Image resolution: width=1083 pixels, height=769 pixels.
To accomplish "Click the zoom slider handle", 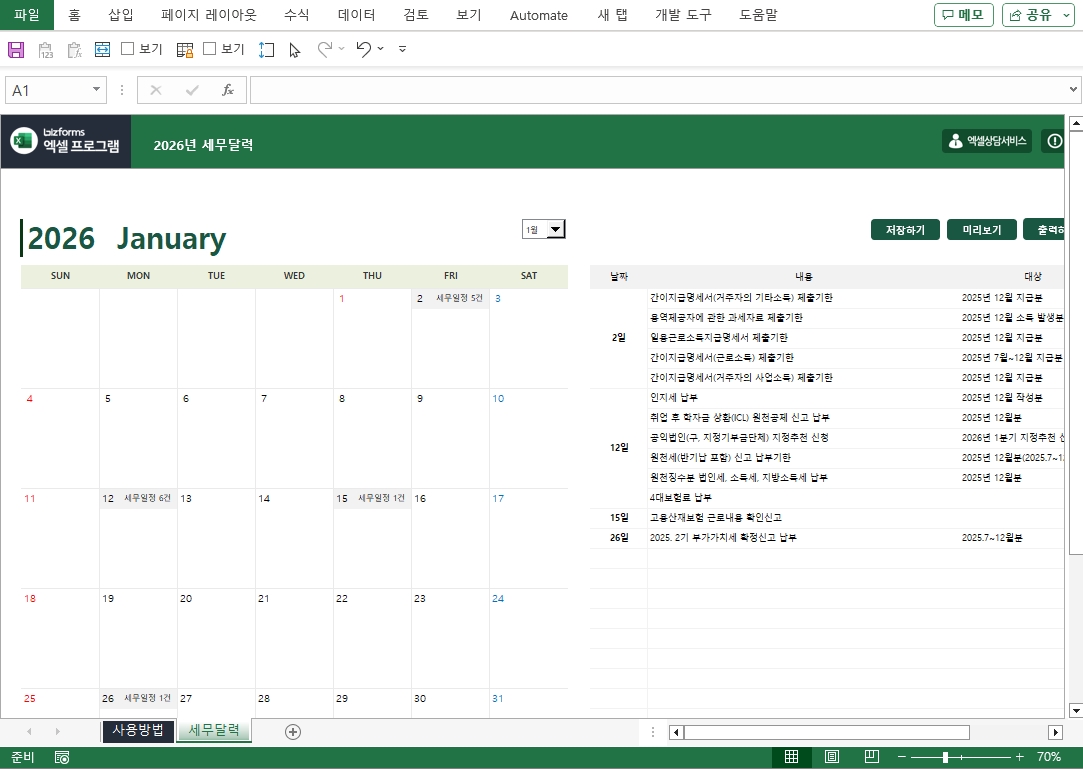I will pyautogui.click(x=946, y=757).
